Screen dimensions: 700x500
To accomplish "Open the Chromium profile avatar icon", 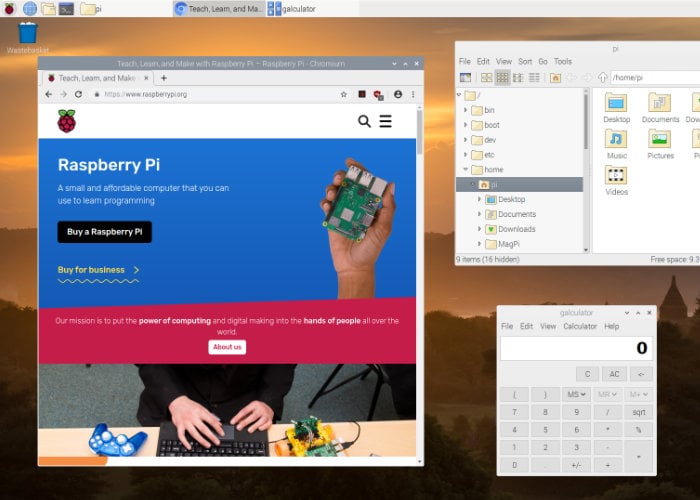I will (x=398, y=94).
